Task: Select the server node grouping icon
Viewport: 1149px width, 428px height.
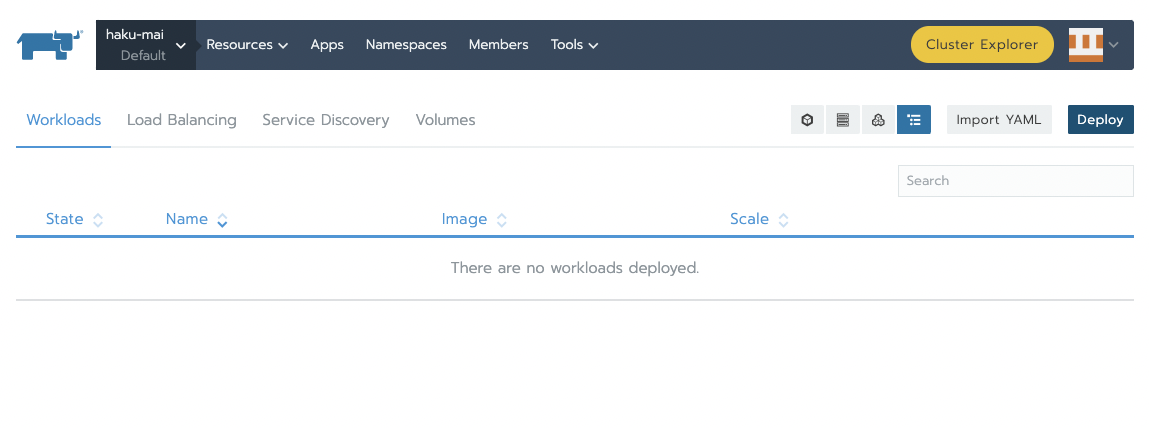Action: coord(843,119)
